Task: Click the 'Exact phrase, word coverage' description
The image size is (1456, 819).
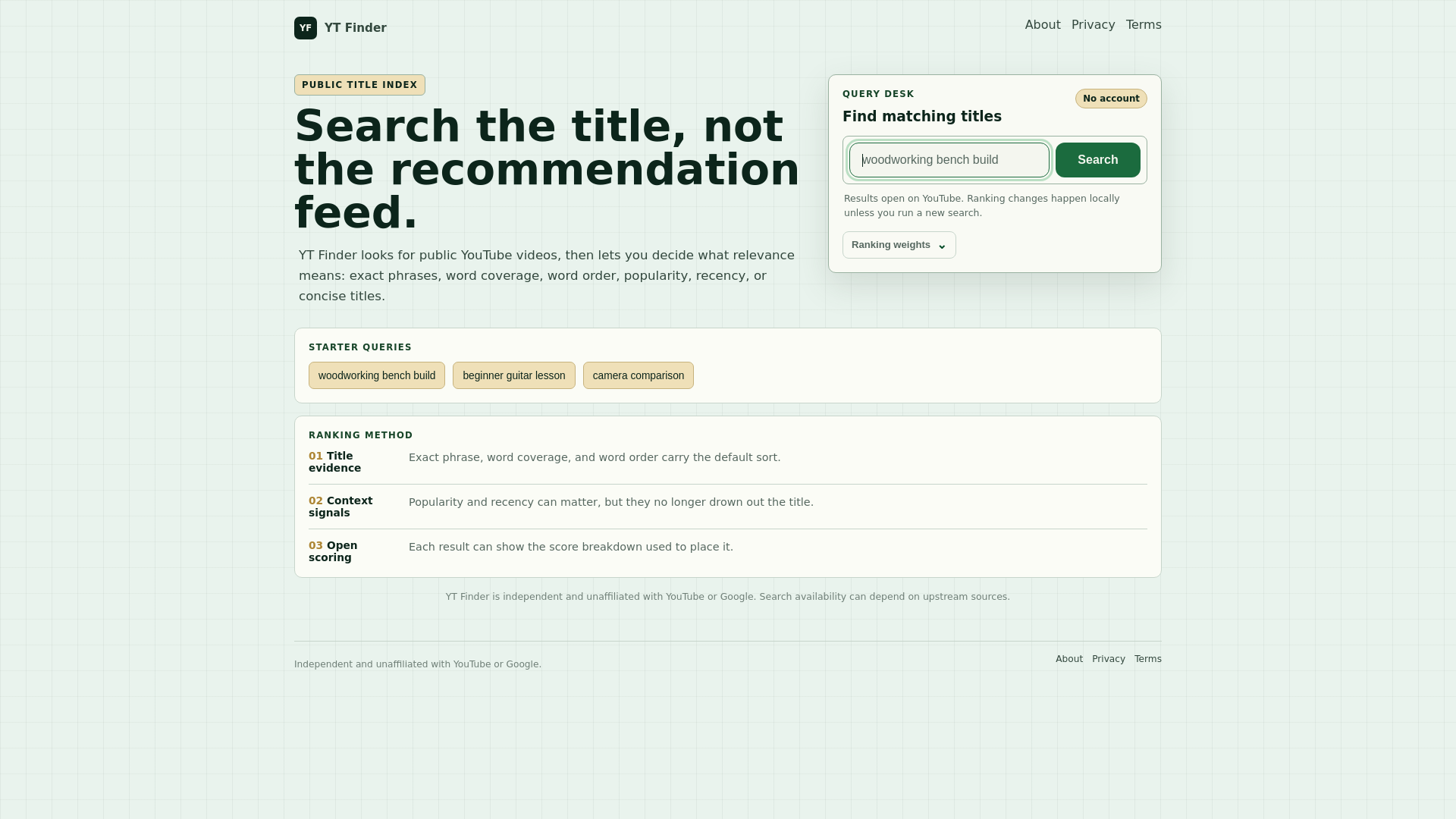Action: tap(595, 457)
